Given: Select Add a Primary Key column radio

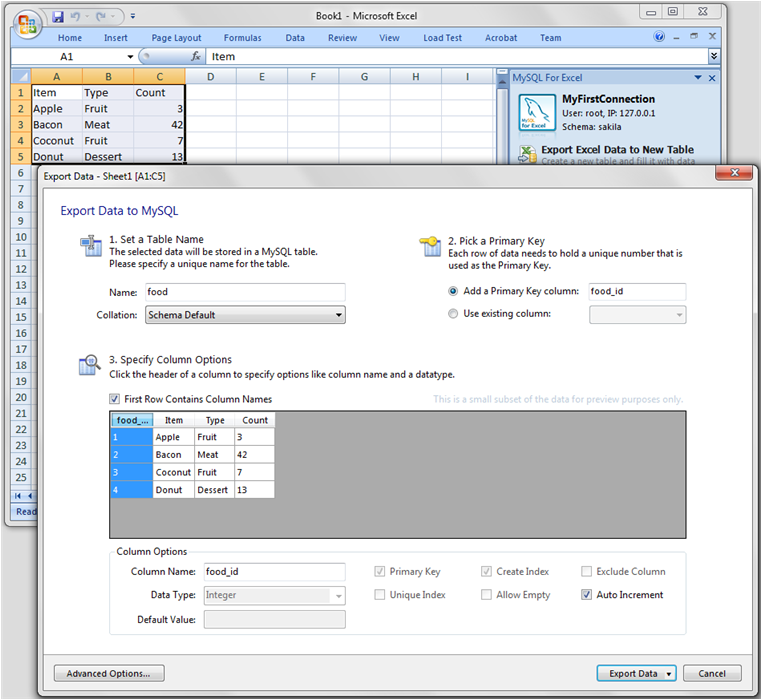Looking at the screenshot, I should click(x=453, y=291).
